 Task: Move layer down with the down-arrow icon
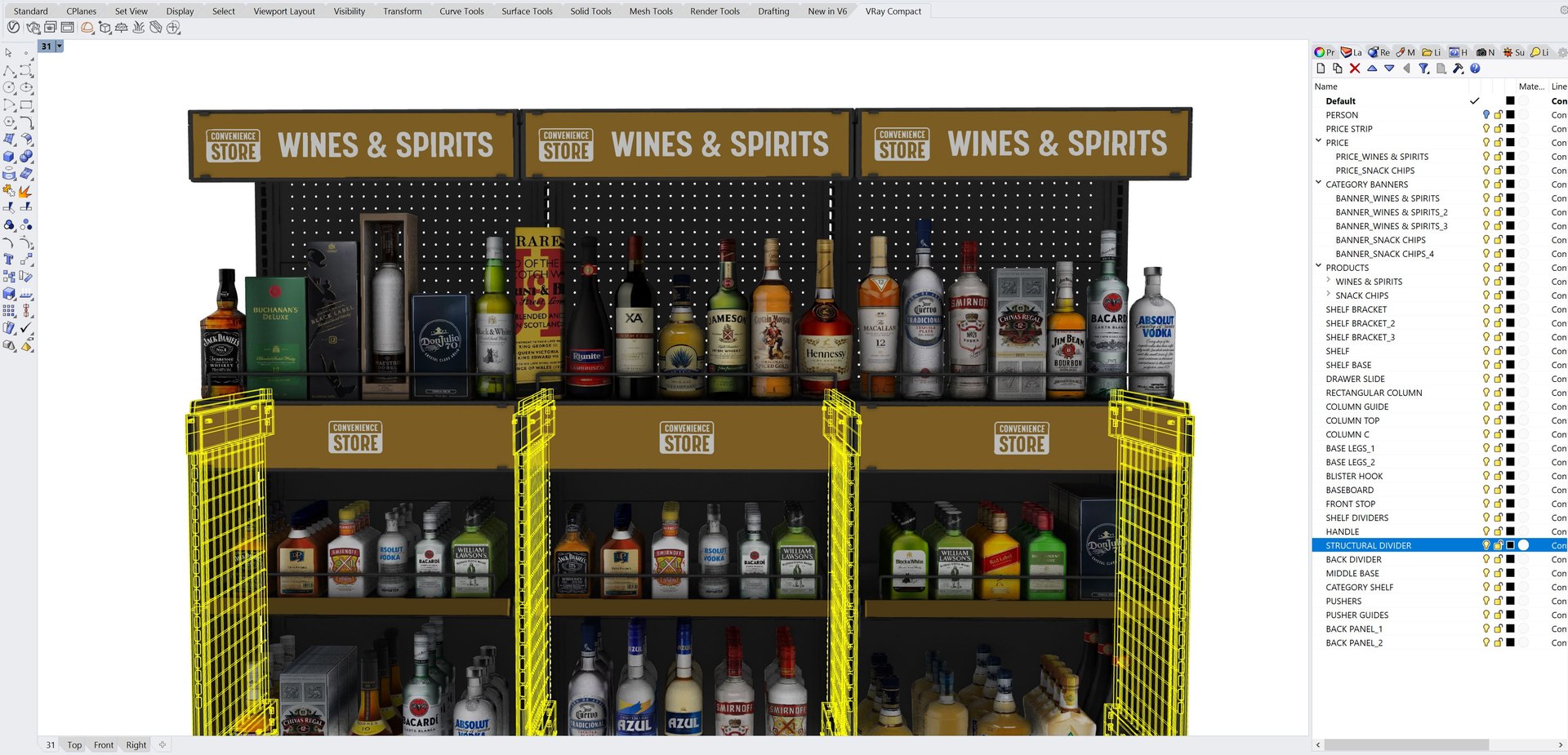pyautogui.click(x=1389, y=69)
